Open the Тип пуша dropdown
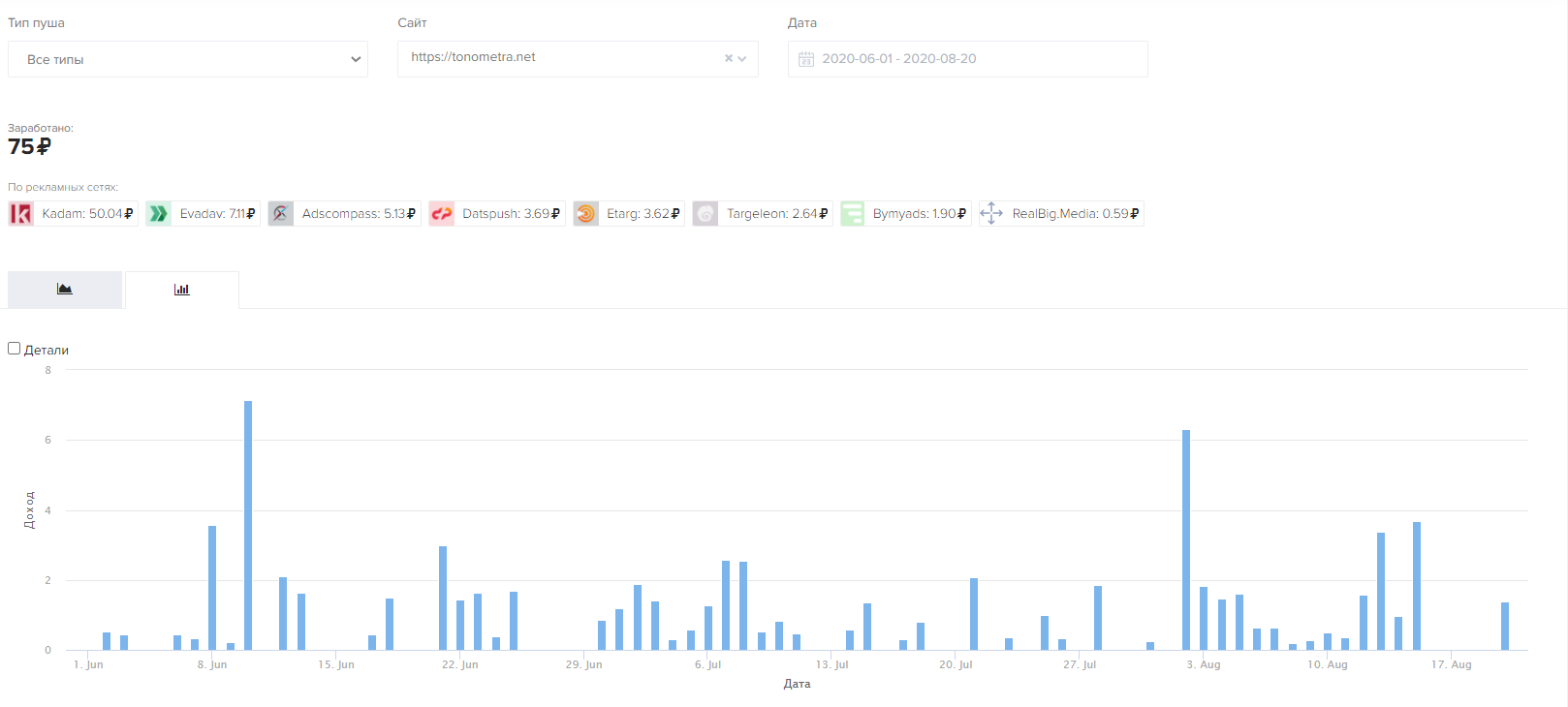This screenshot has width=1568, height=707. pos(188,59)
